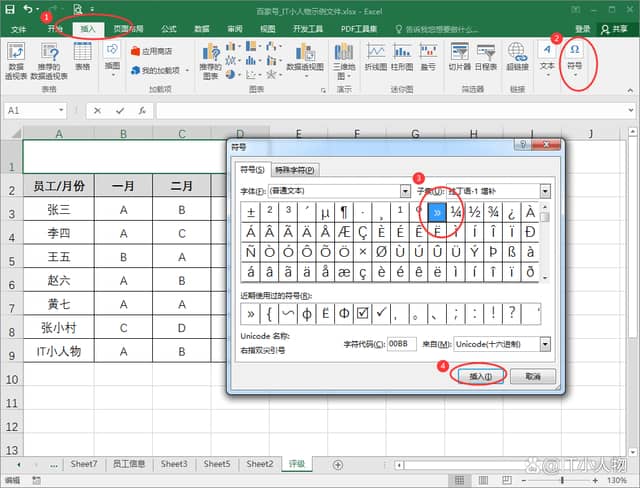Screen dimensions: 640x488
Task: Select the ¶ pilcrow symbol
Action: point(344,212)
